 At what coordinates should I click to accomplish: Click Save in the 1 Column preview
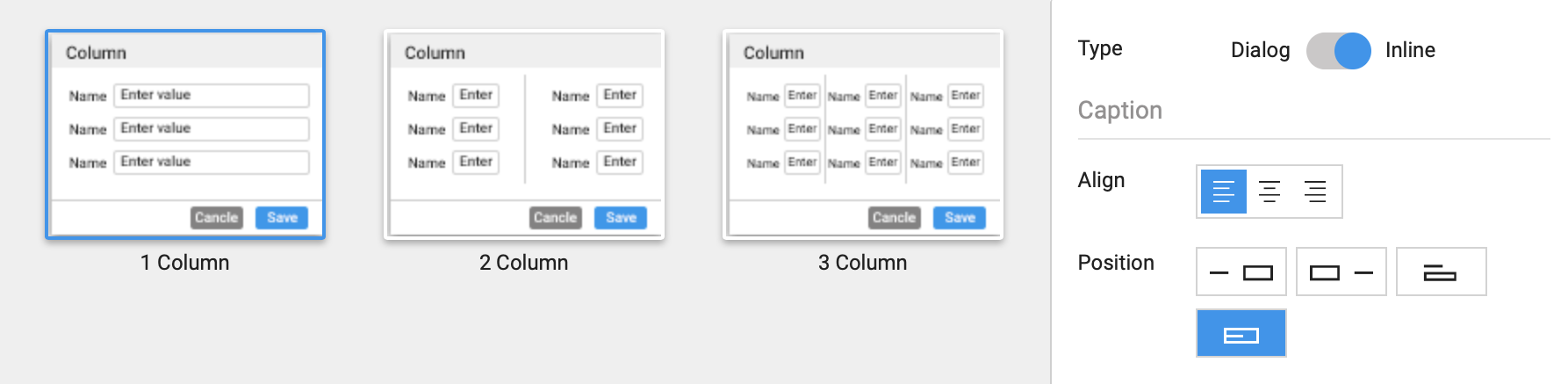pos(282,218)
